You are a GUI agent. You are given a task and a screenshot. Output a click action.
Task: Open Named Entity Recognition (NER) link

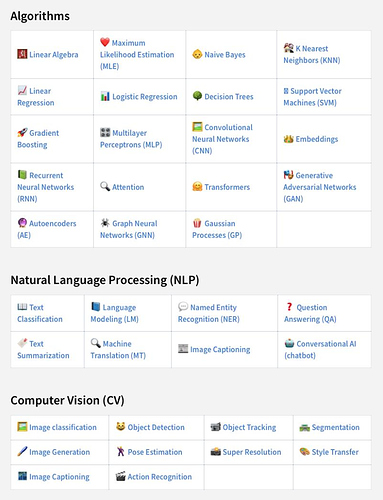pos(209,313)
